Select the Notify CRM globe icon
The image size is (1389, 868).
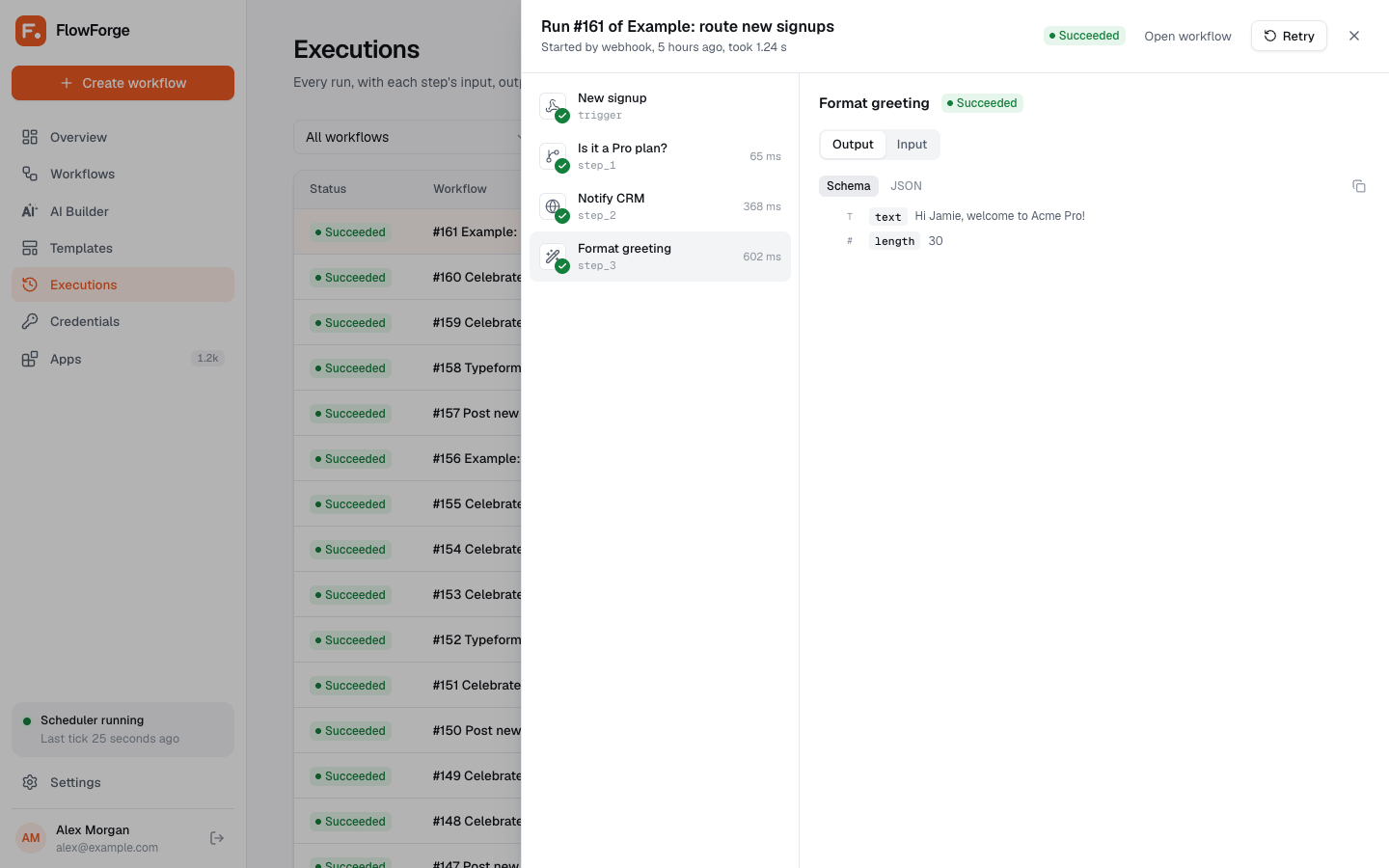tap(553, 206)
